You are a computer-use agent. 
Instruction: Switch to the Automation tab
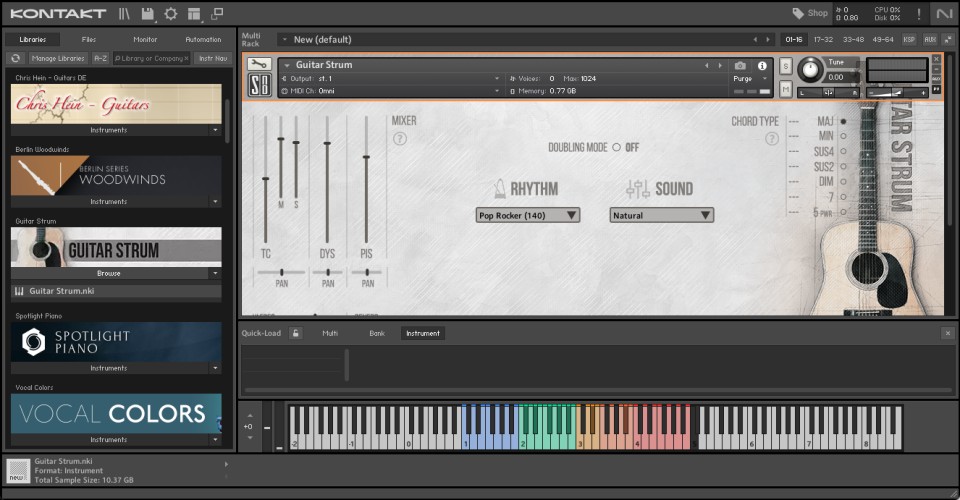[x=203, y=39]
